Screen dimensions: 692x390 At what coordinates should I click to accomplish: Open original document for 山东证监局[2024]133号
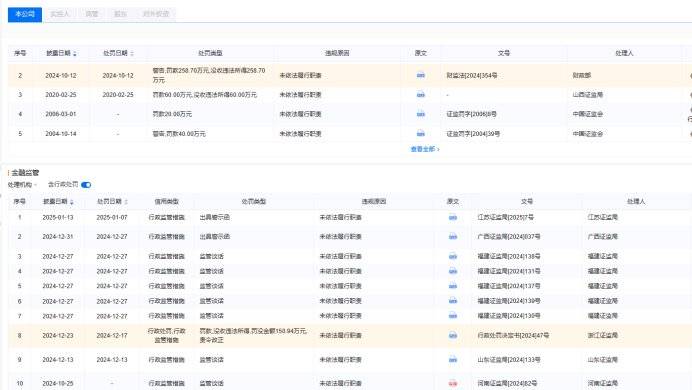point(453,360)
